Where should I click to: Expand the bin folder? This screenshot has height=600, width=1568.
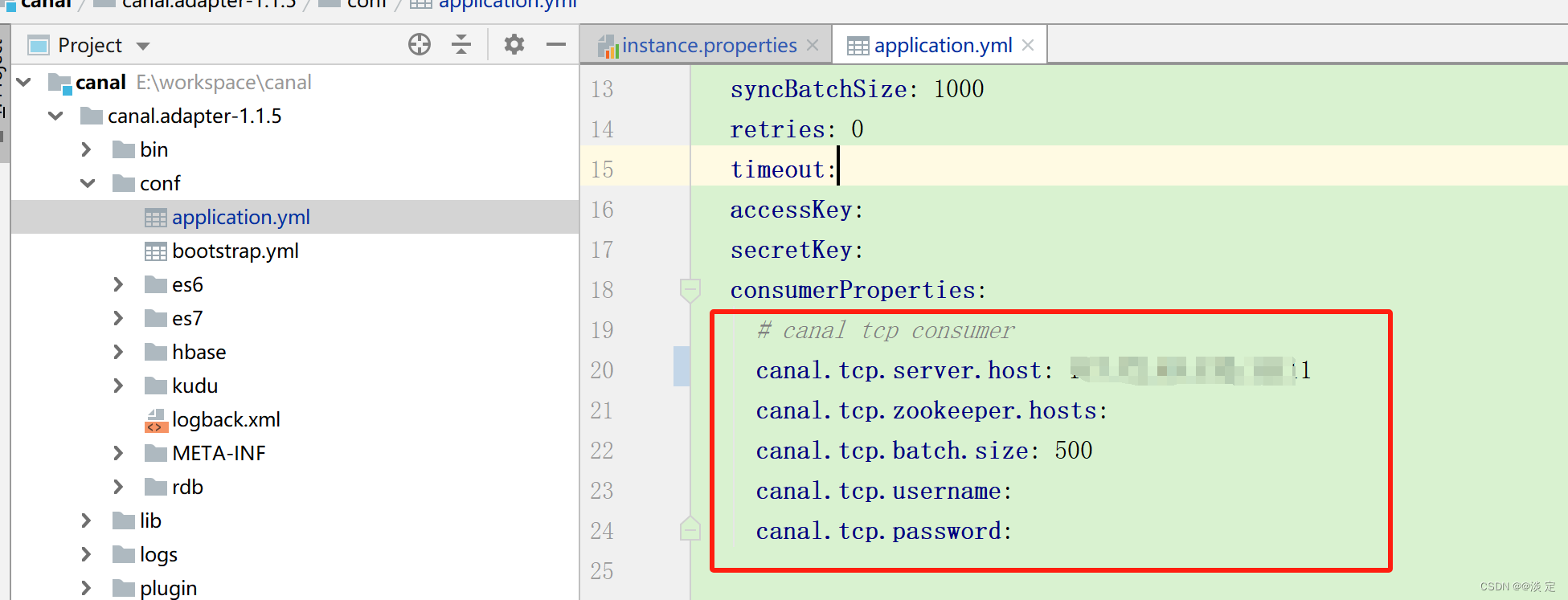tap(86, 149)
